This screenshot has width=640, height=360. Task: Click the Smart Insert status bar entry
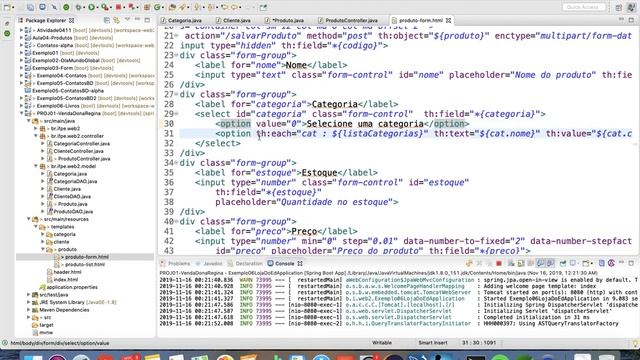pyautogui.click(x=433, y=343)
